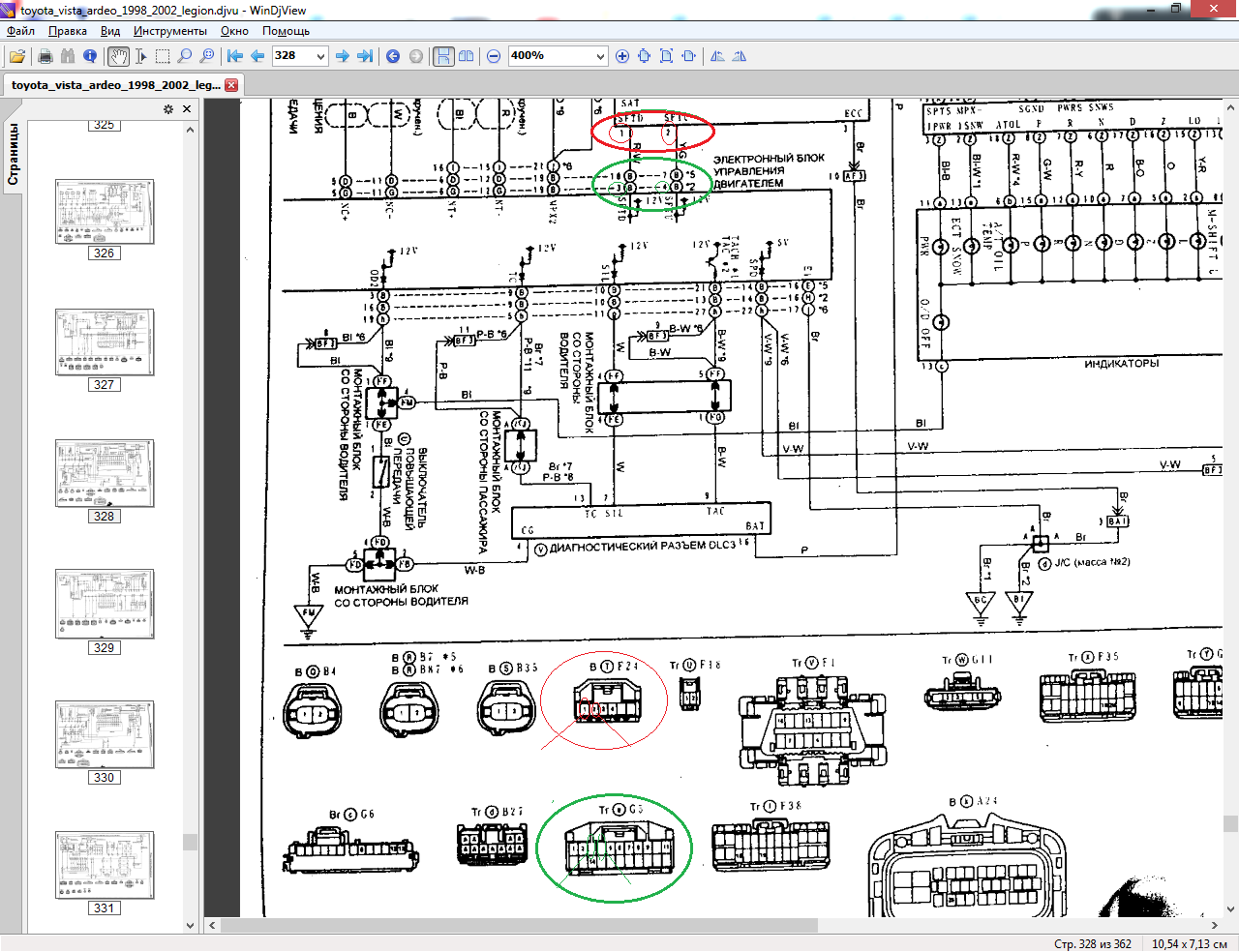Open the Файл menu
1239x952 pixels.
coord(20,31)
